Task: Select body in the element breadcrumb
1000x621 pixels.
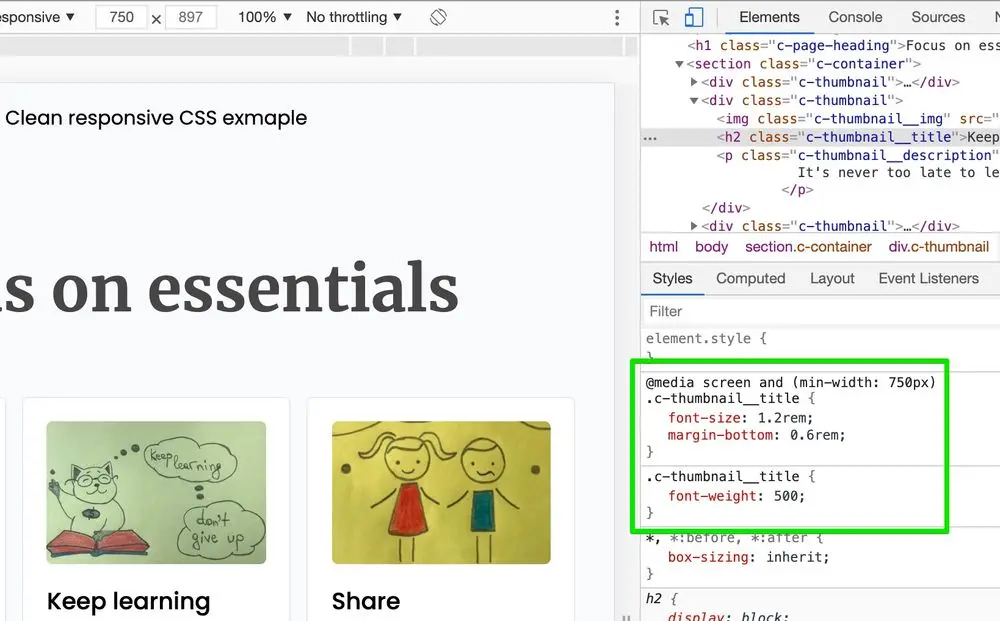Action: [711, 246]
